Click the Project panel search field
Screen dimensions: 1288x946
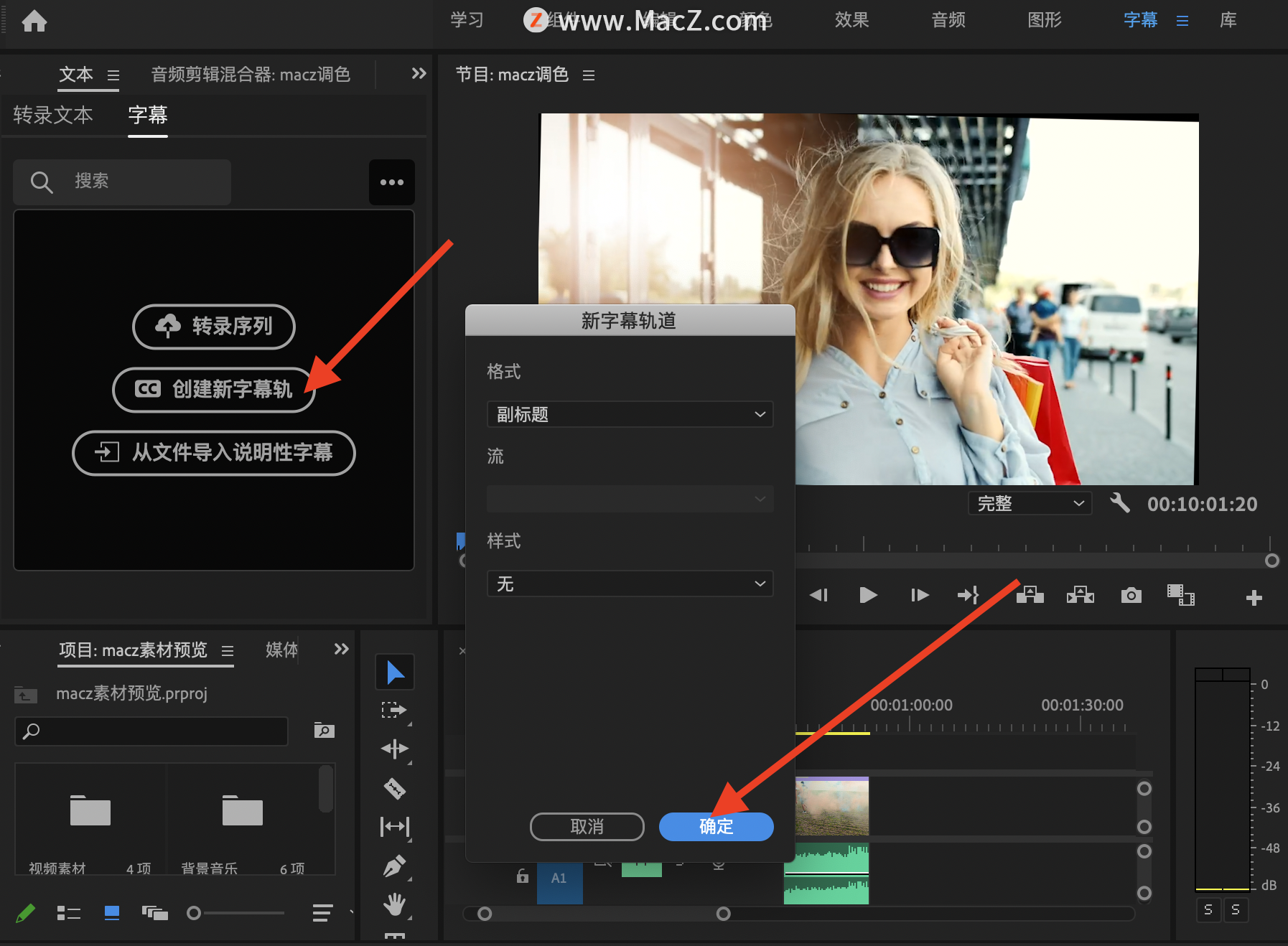point(151,731)
